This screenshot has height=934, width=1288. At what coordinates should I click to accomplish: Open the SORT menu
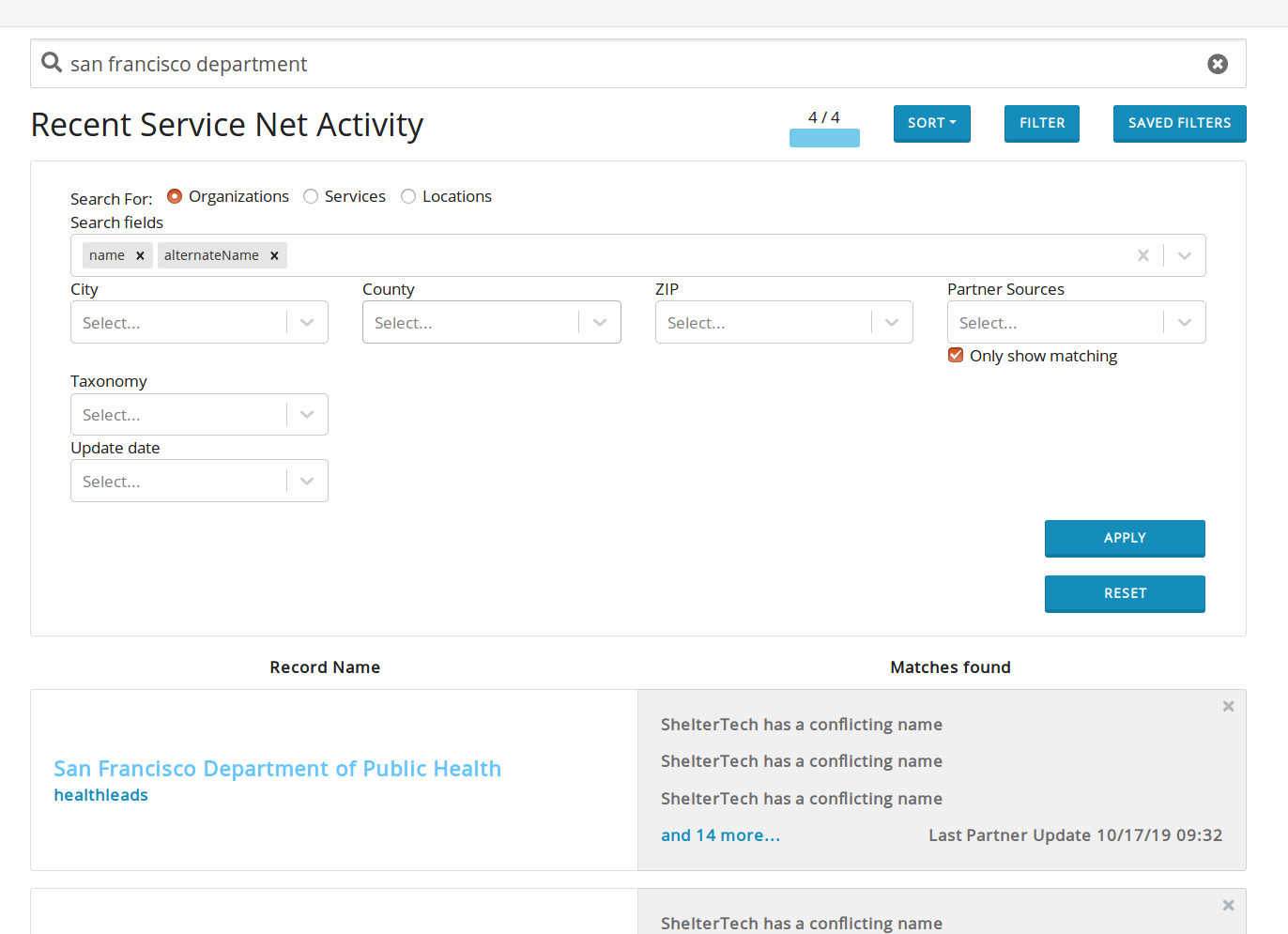(931, 123)
